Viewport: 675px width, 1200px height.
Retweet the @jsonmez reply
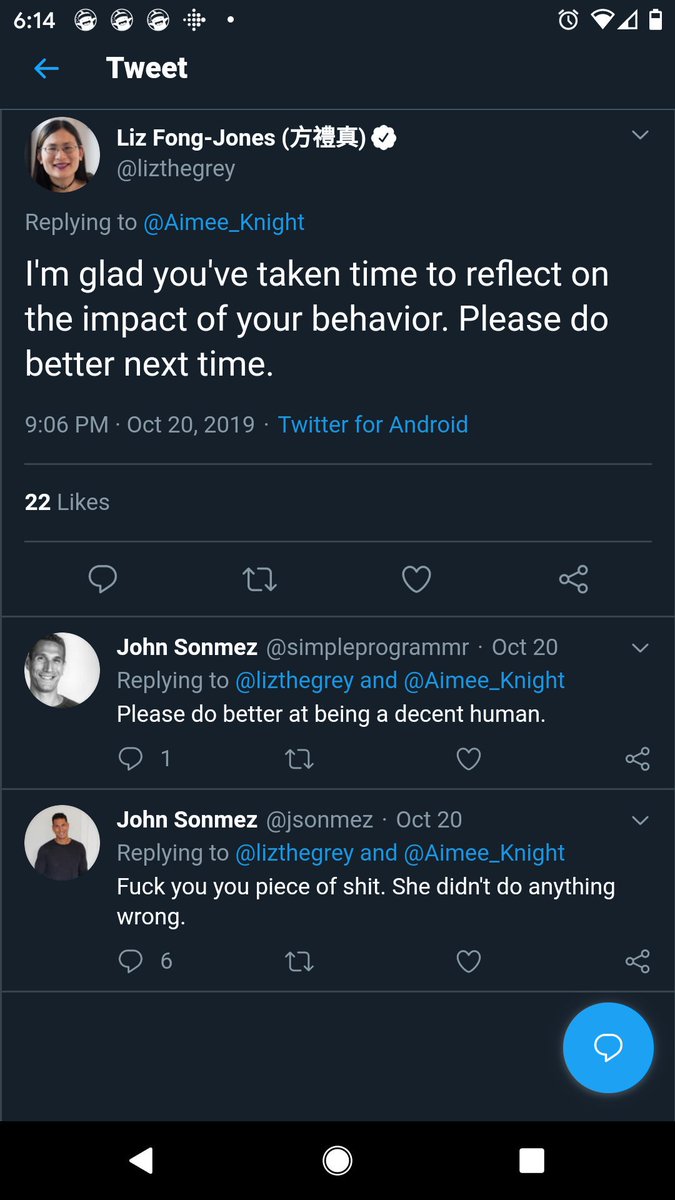point(299,961)
